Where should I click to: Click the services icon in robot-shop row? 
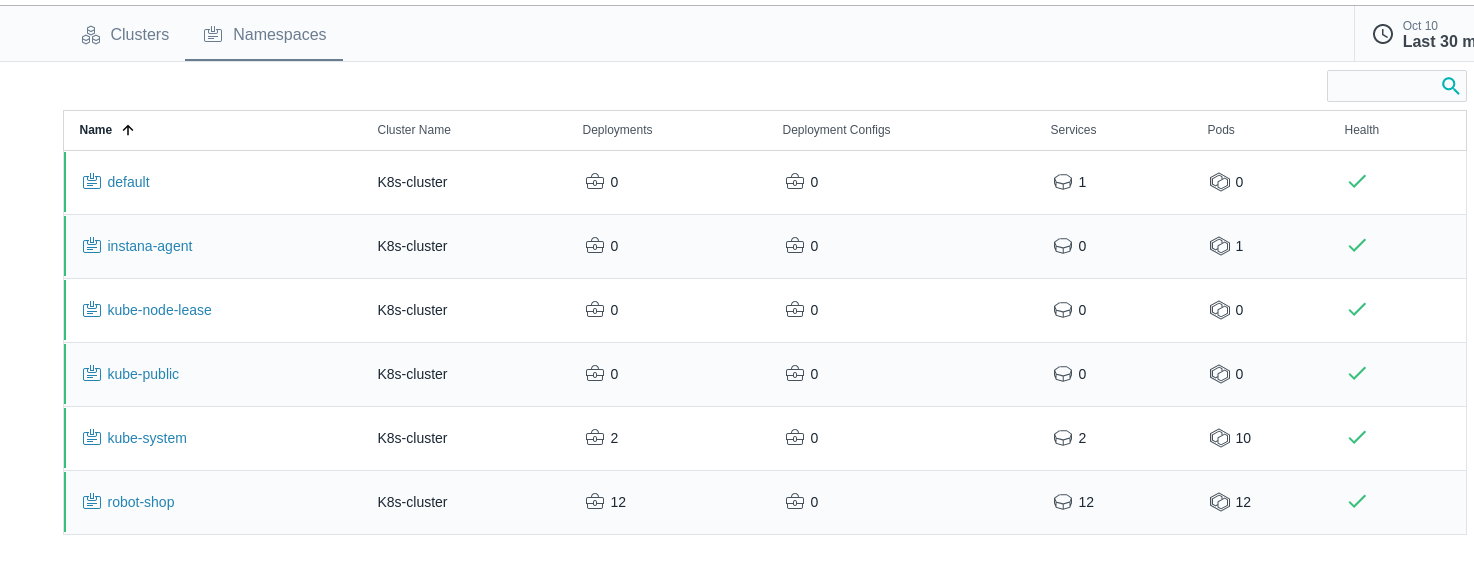[x=1062, y=502]
